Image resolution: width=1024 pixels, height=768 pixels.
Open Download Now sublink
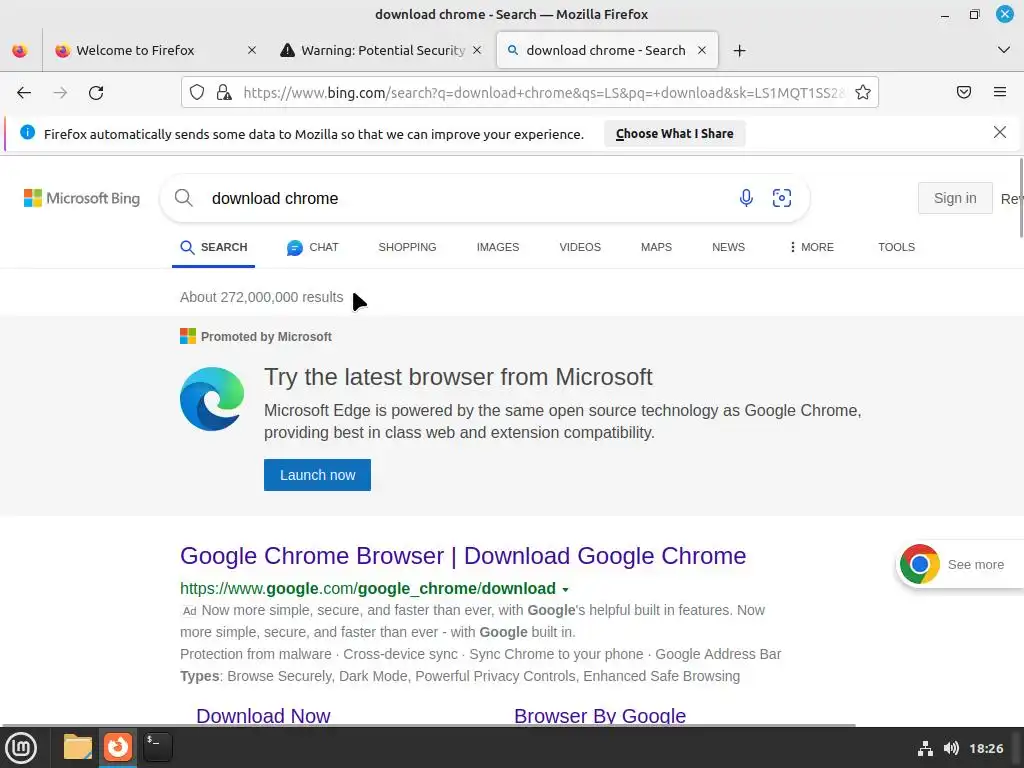tap(263, 715)
